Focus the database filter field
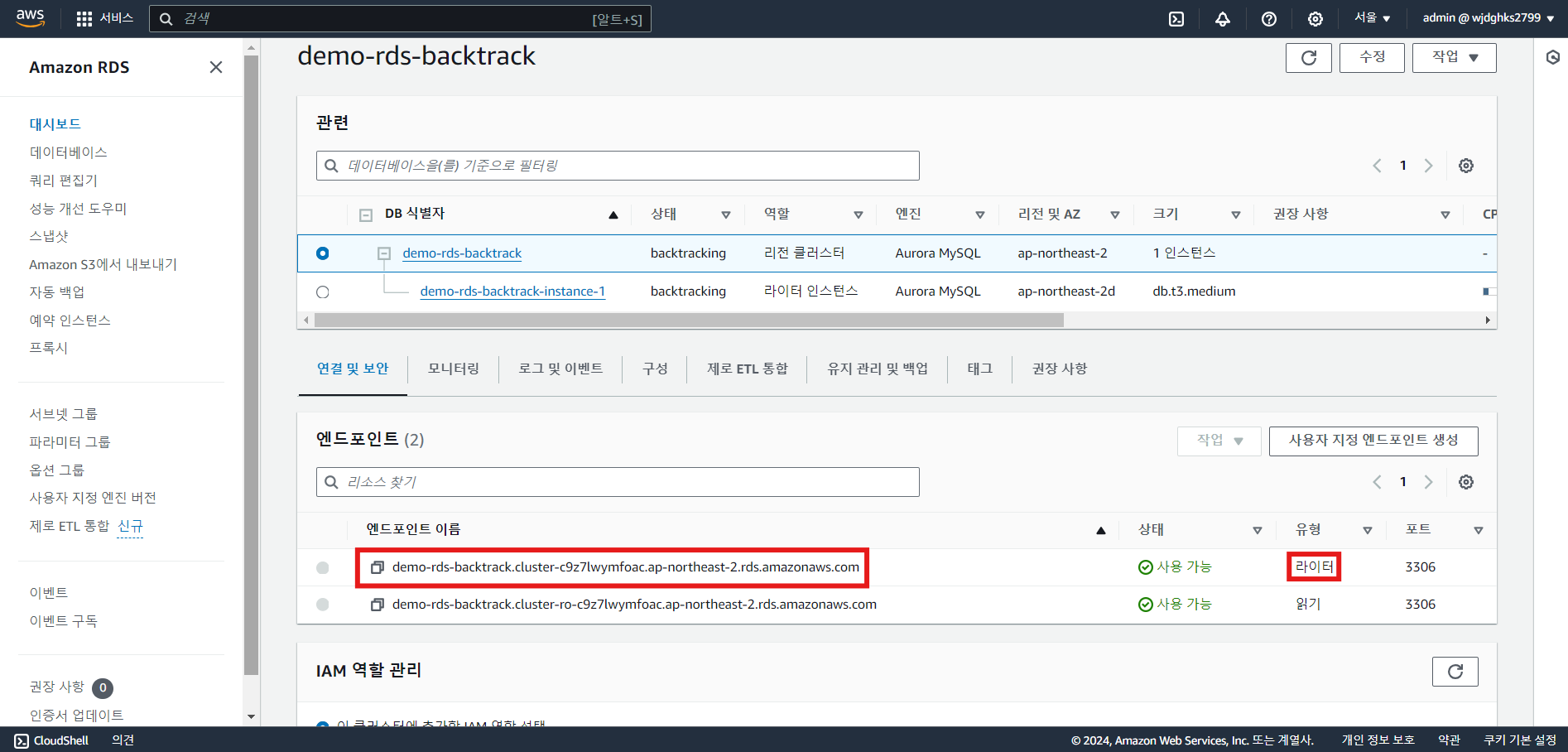The height and width of the screenshot is (752, 1568). [618, 166]
